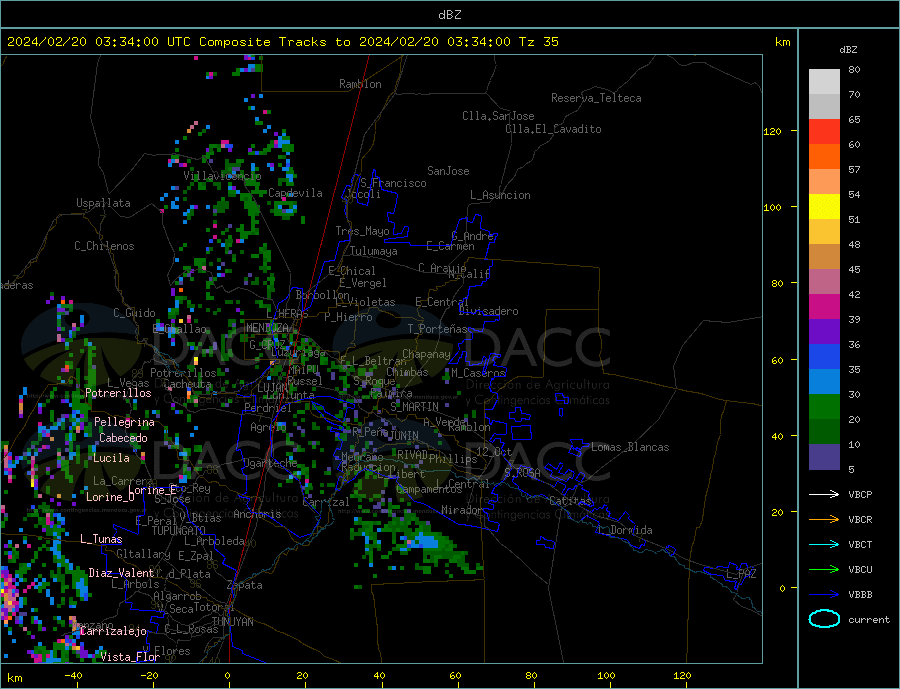Click the blue VBBB arrow legend icon
The width and height of the screenshot is (900, 689).
[824, 594]
